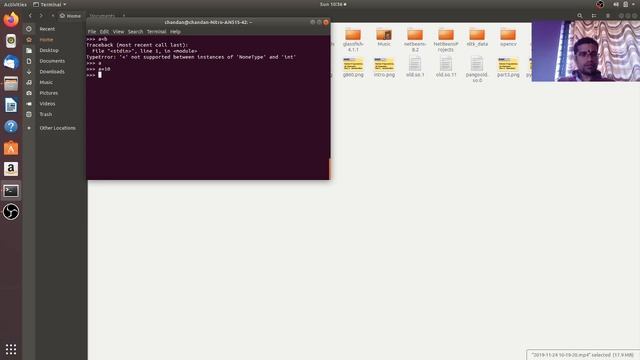Select pangoold.so.0 file

point(477,70)
